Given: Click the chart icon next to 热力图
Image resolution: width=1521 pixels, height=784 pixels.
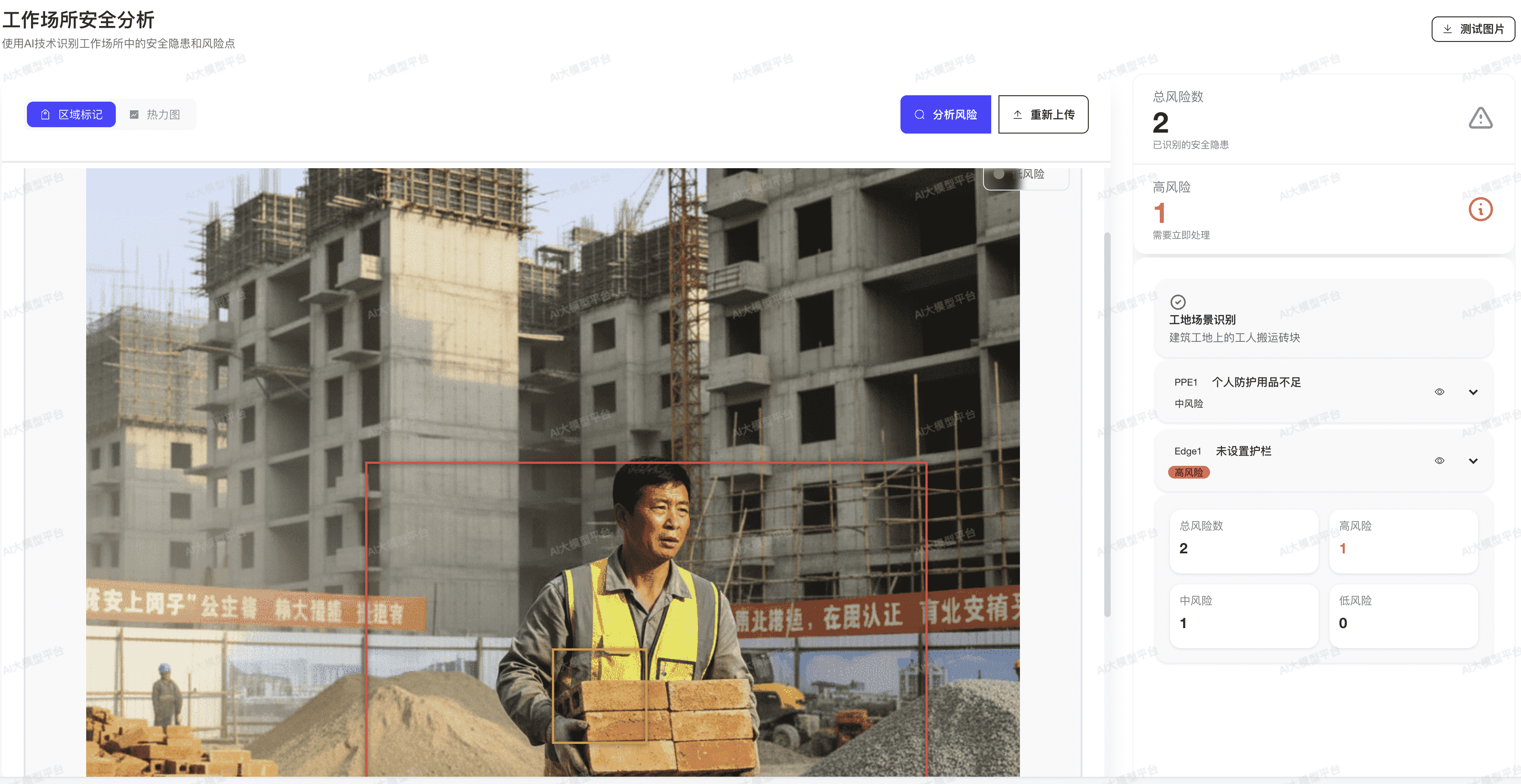Looking at the screenshot, I should click(134, 114).
